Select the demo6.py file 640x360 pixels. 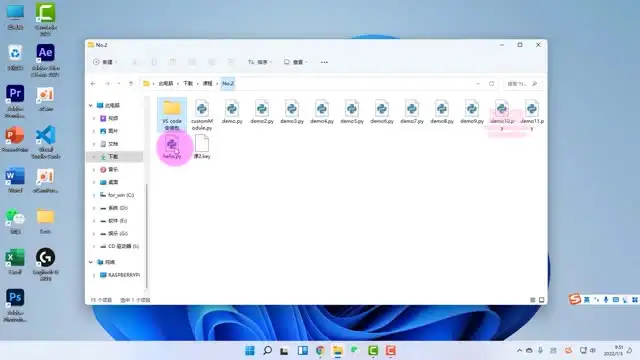pos(382,112)
